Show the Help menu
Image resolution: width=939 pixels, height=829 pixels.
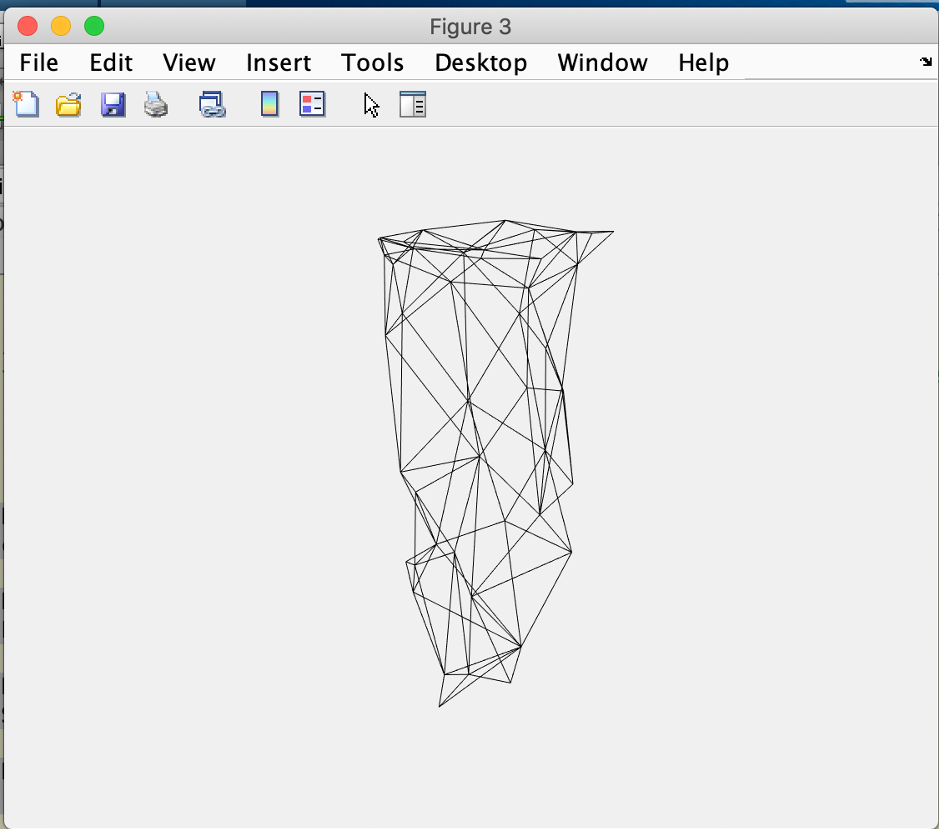tap(703, 63)
